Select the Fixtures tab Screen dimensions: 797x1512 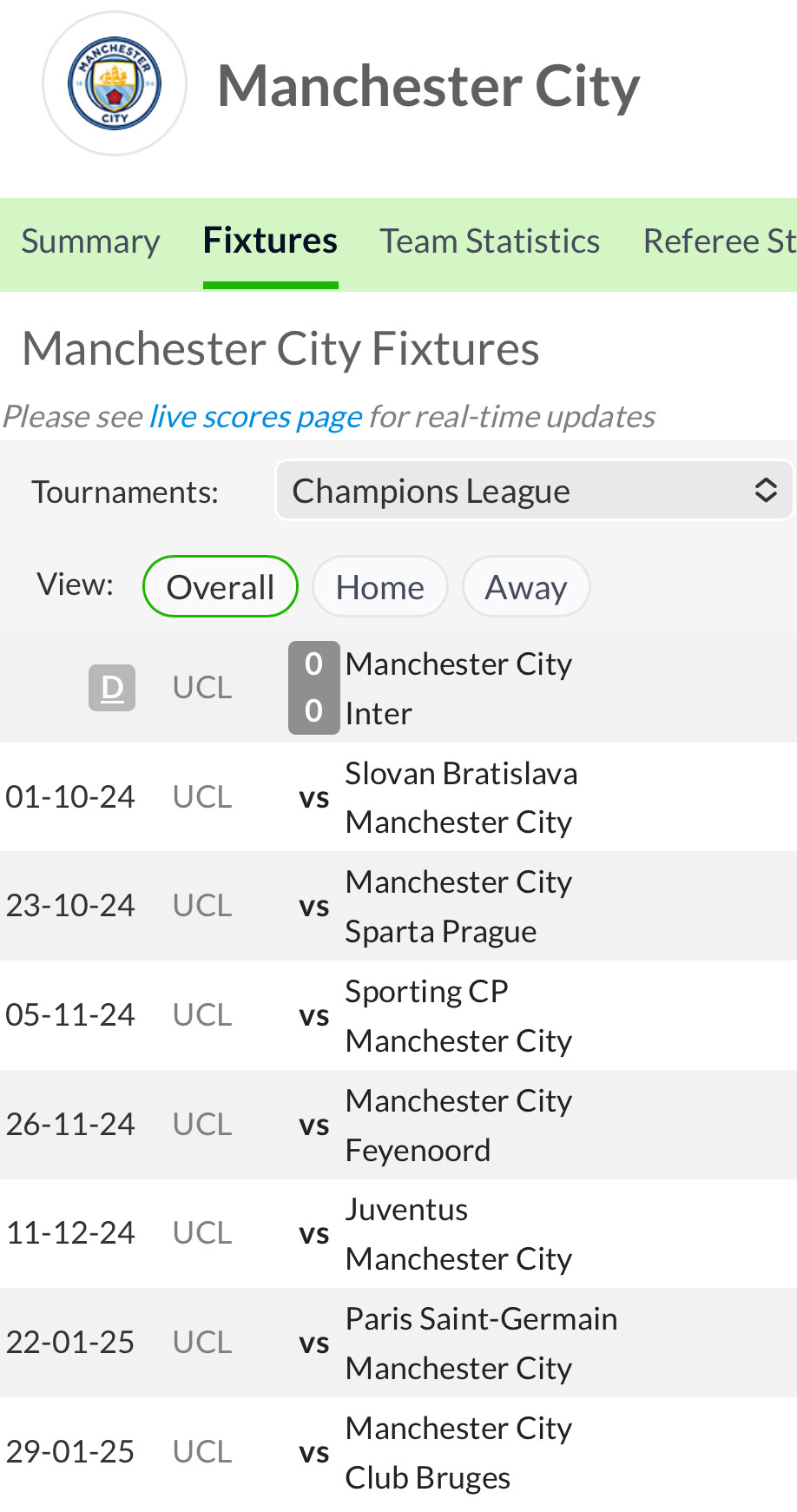(270, 241)
